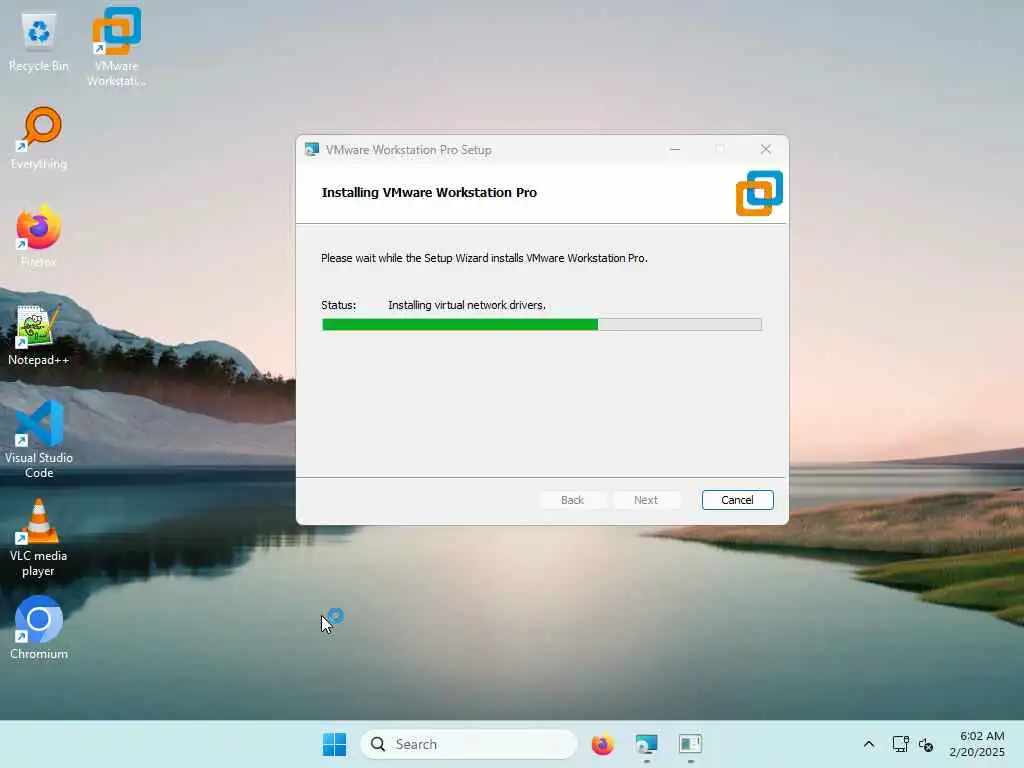This screenshot has width=1024, height=768.
Task: Click the 'Status:' label in the installer
Action: (x=338, y=305)
